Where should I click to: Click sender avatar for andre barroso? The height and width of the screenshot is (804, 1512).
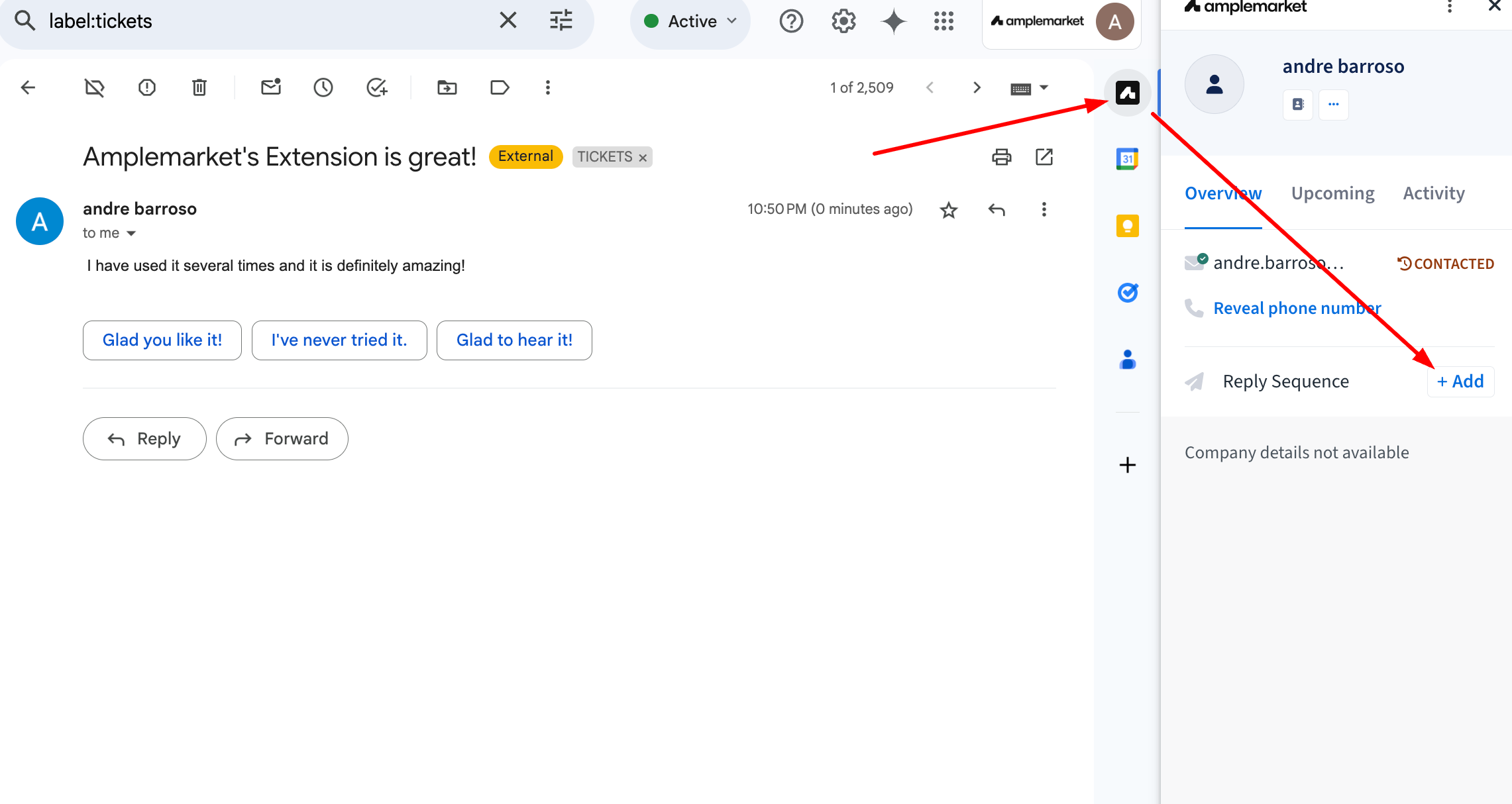40,221
